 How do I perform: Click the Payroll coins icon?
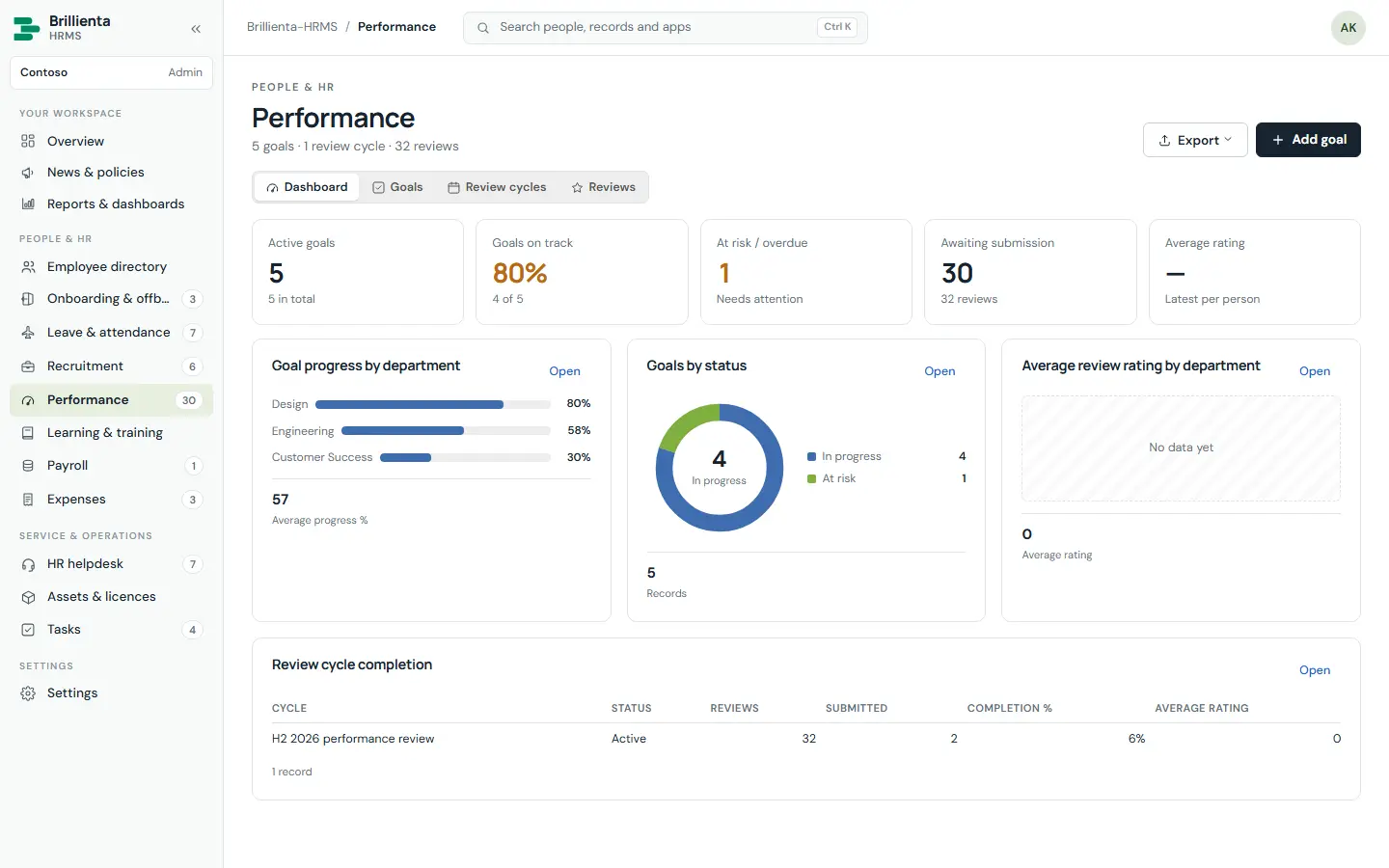tap(28, 466)
